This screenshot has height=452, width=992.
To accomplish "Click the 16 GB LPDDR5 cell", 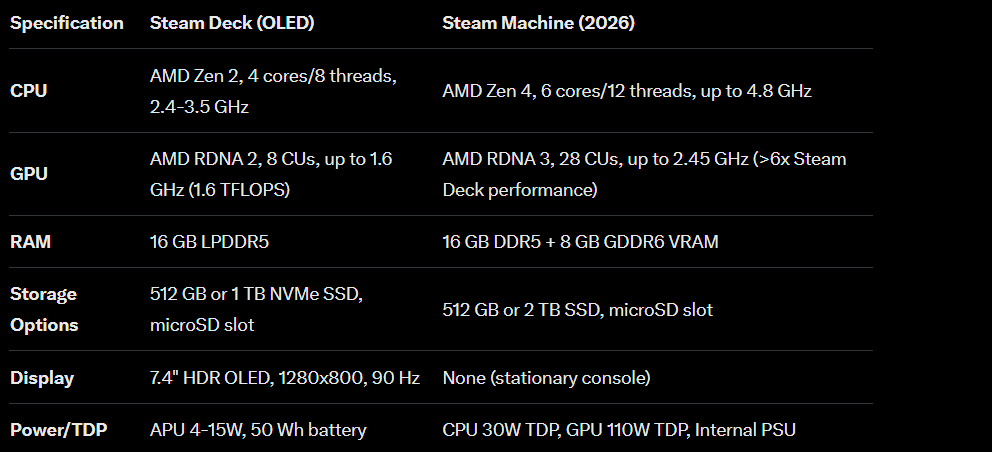I will coord(209,242).
